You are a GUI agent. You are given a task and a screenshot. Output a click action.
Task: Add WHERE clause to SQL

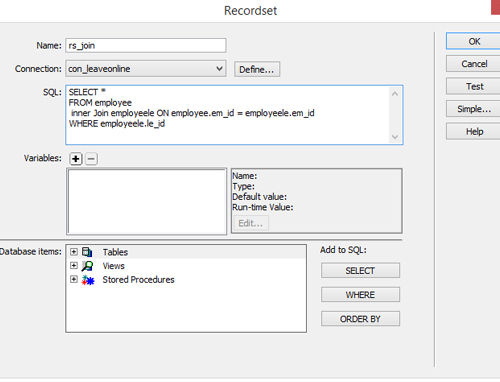360,295
